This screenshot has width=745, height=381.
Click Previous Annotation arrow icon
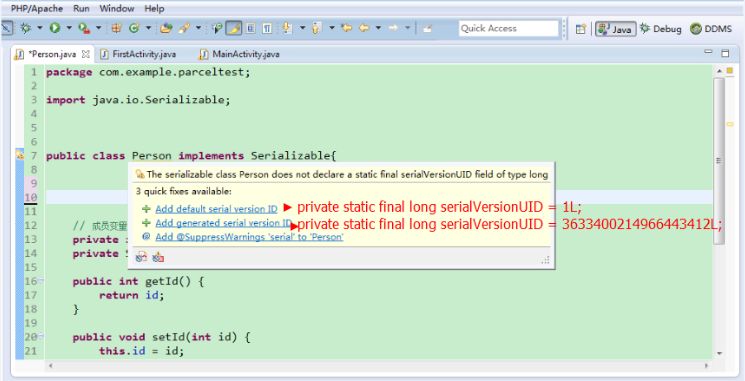(317, 29)
